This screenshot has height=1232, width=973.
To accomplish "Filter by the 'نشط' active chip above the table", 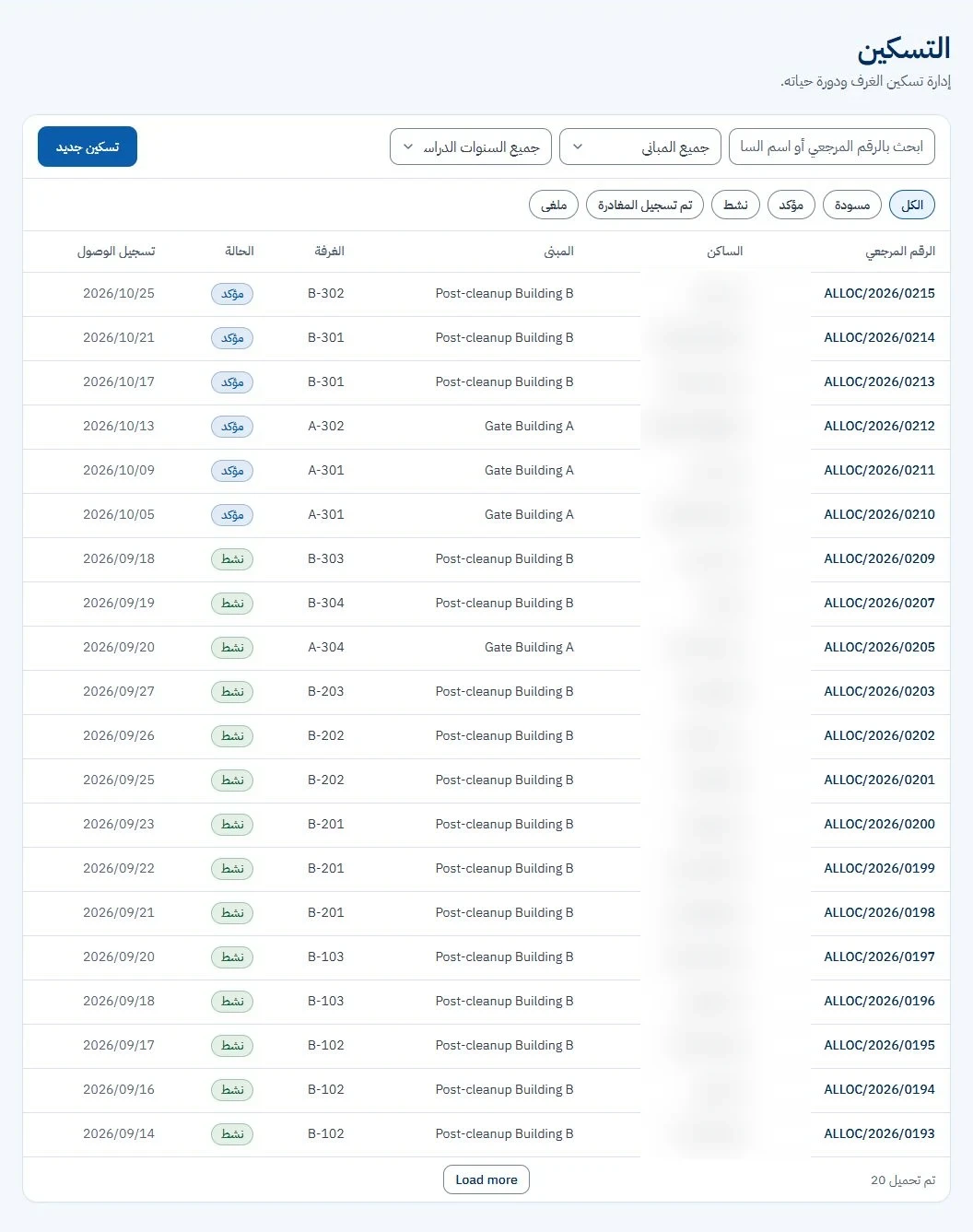I will point(735,205).
